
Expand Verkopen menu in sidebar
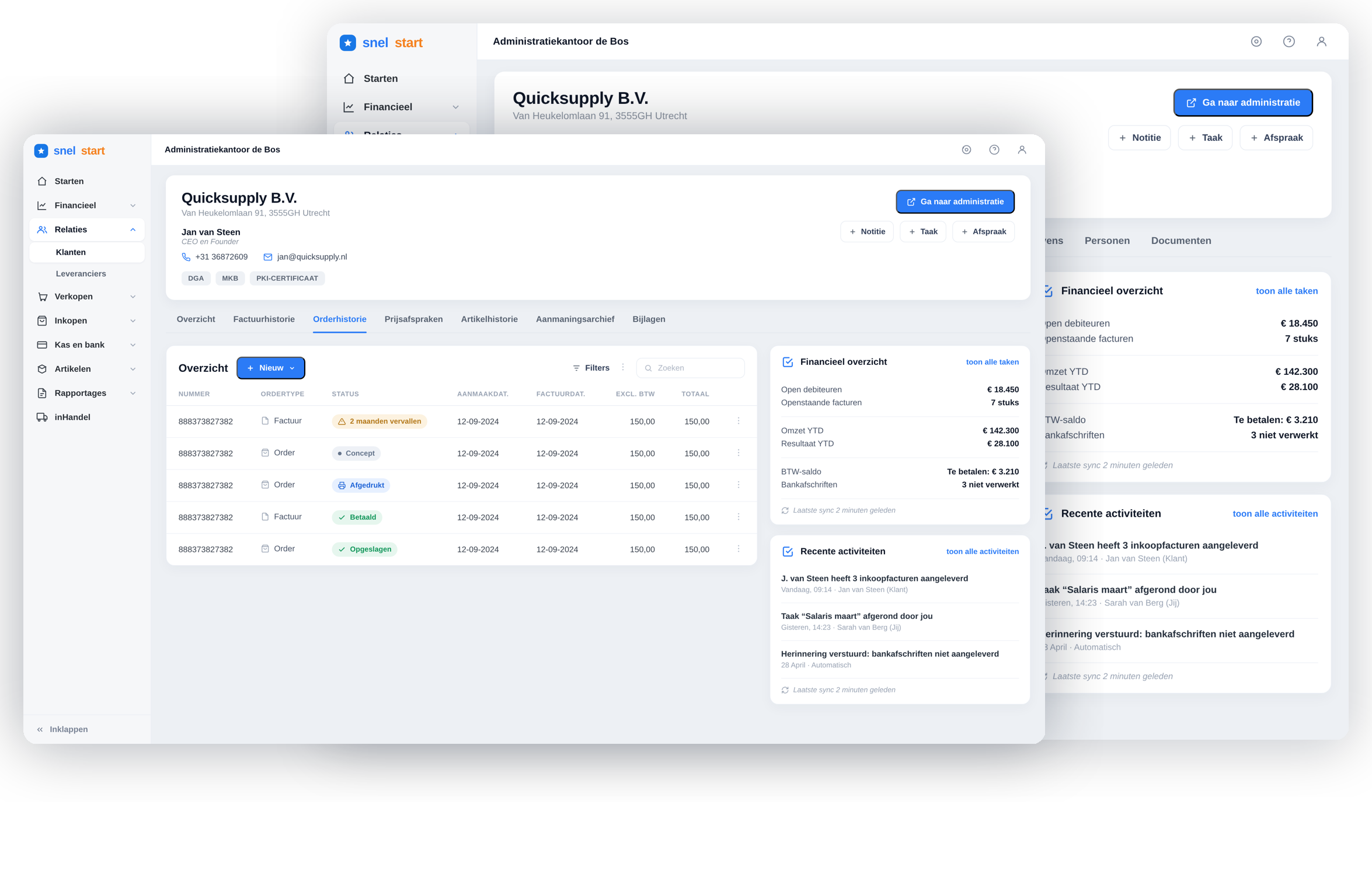tap(86, 297)
